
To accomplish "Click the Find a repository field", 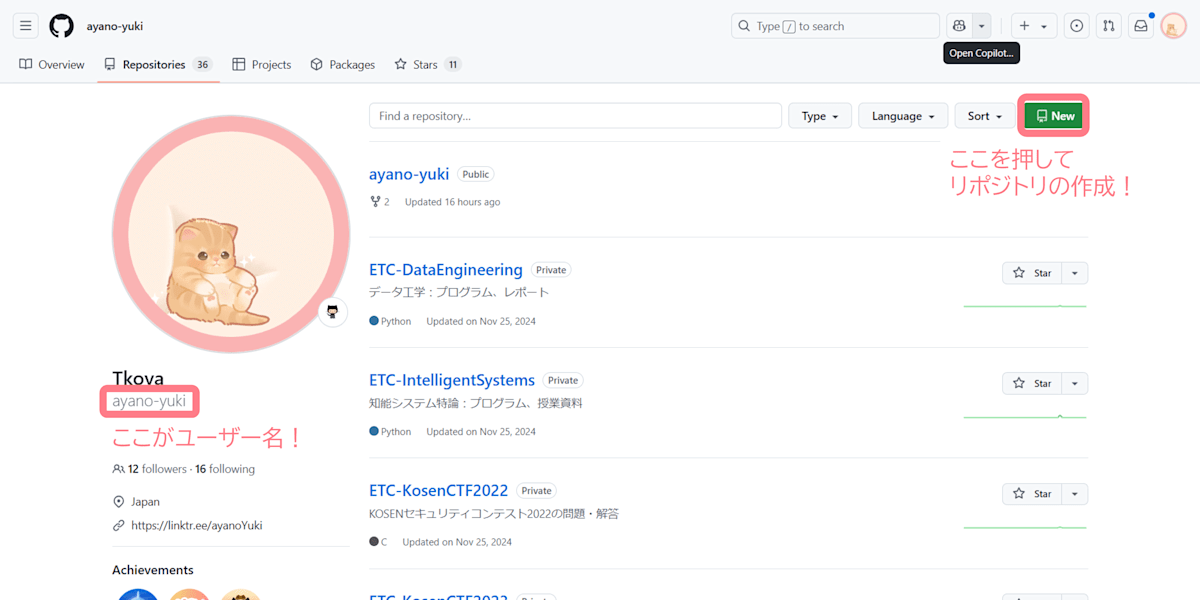I will point(575,116).
